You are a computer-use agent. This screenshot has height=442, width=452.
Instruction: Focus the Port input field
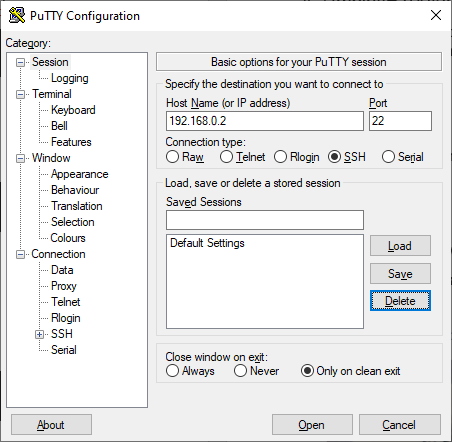point(400,121)
